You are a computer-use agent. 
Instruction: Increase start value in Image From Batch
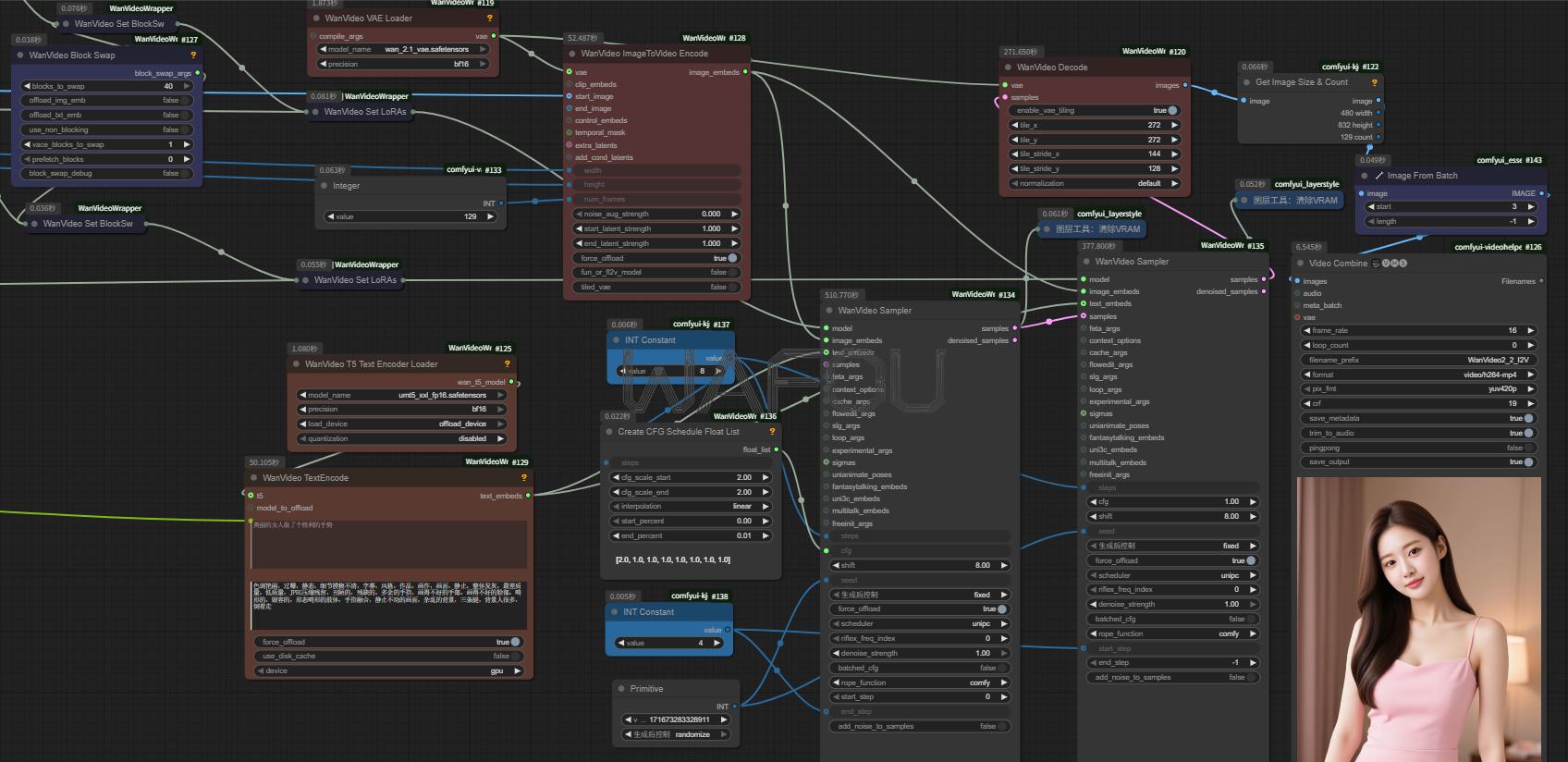[x=1531, y=207]
